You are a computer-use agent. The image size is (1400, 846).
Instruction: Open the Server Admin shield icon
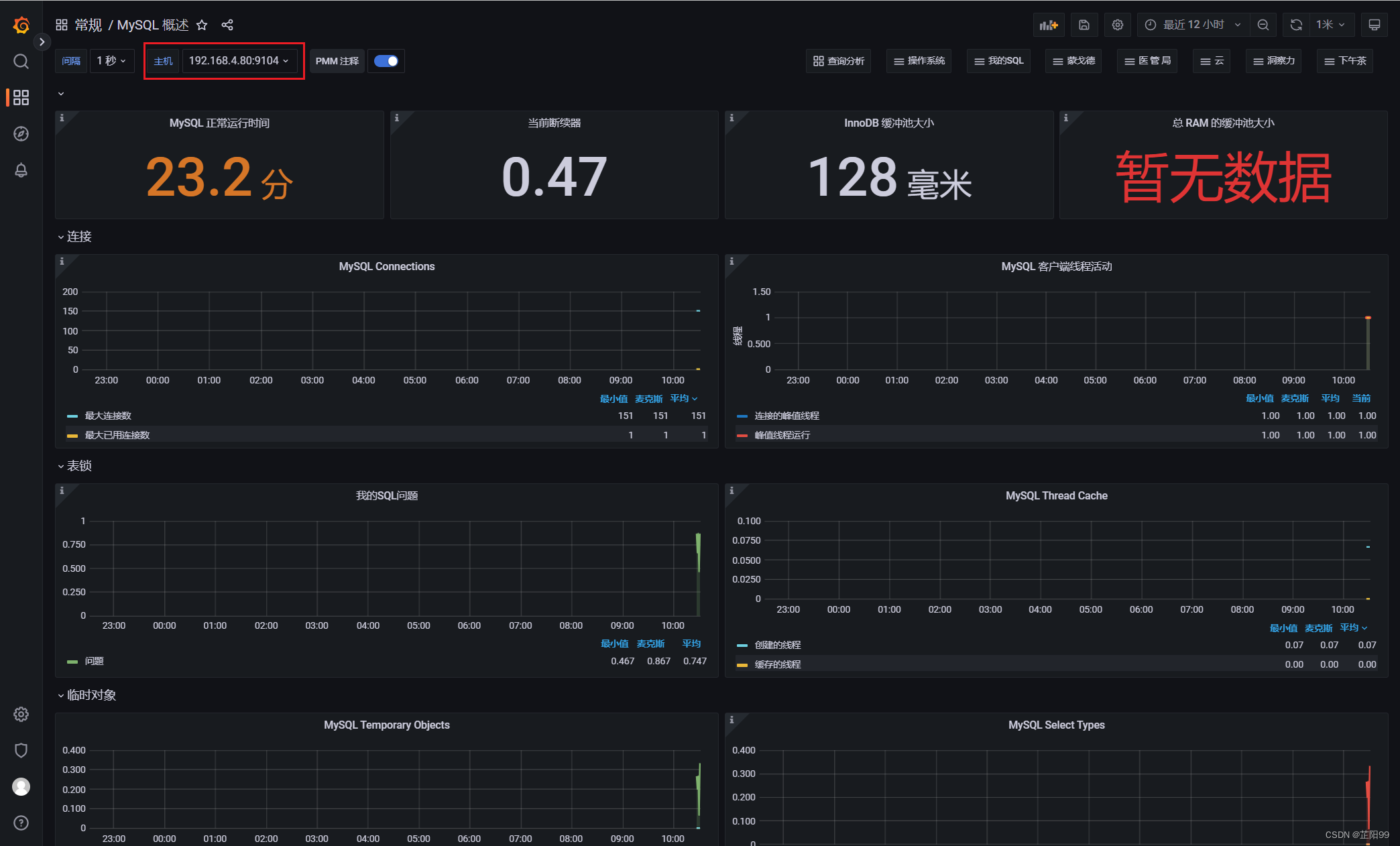(21, 750)
